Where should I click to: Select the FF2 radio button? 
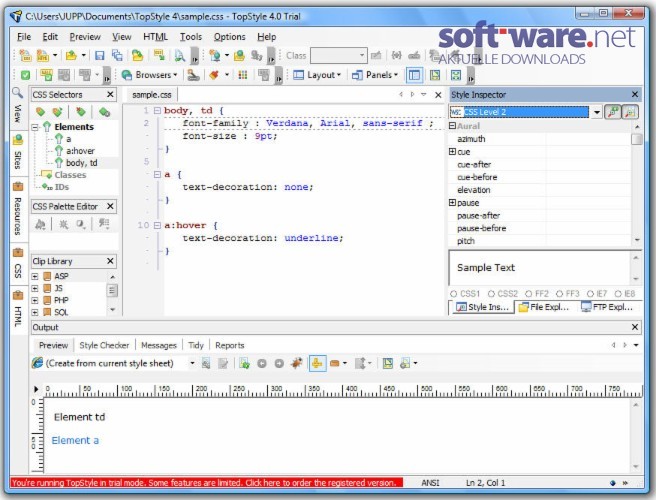529,294
